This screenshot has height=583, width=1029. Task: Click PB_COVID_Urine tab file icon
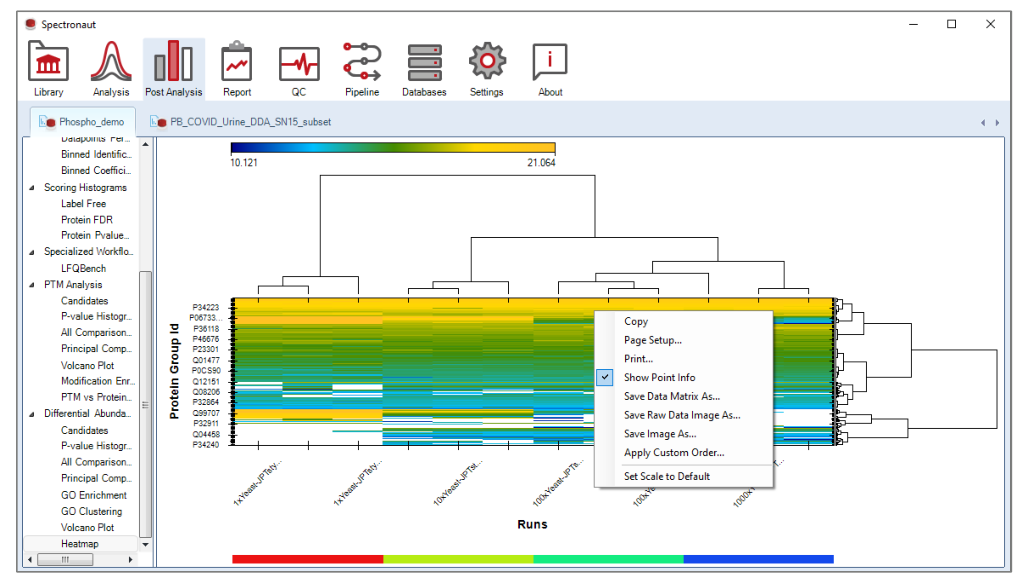point(158,121)
